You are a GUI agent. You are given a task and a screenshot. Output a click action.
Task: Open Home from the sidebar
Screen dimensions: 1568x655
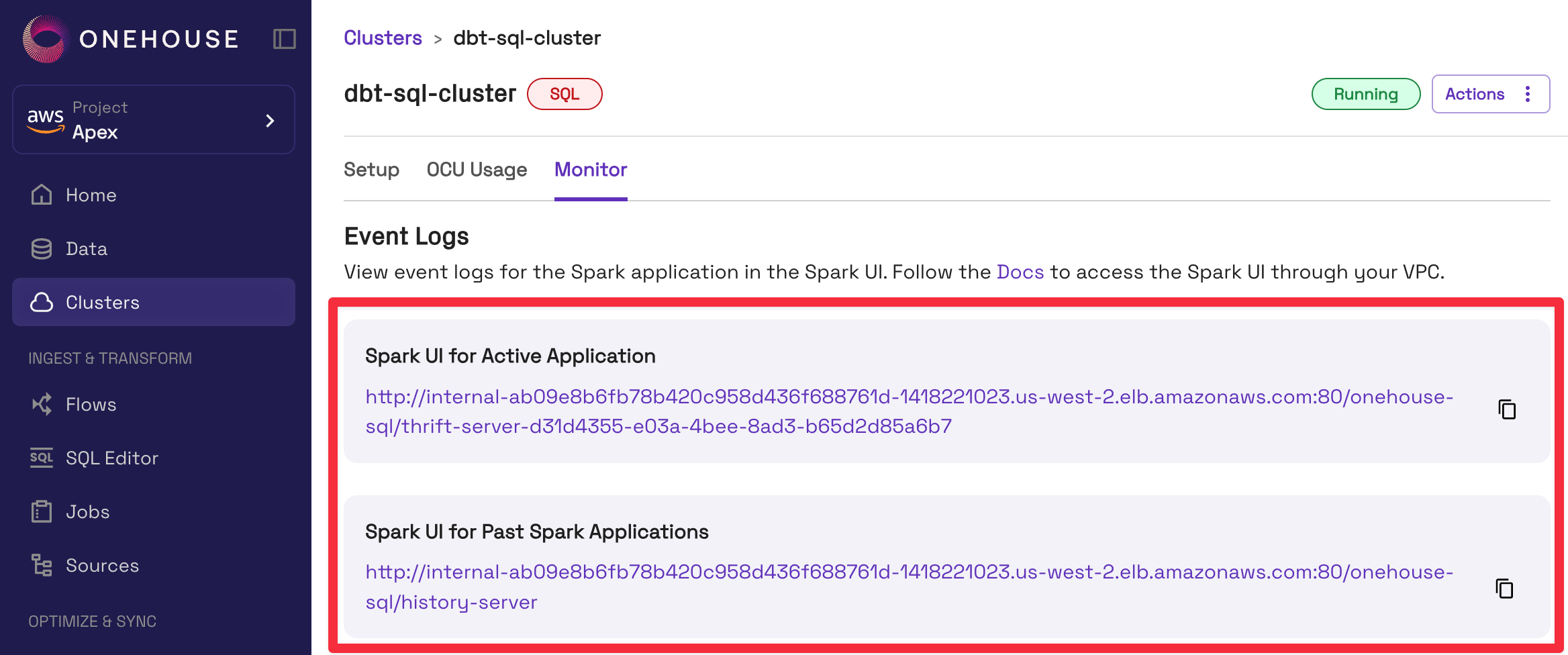pyautogui.click(x=91, y=195)
